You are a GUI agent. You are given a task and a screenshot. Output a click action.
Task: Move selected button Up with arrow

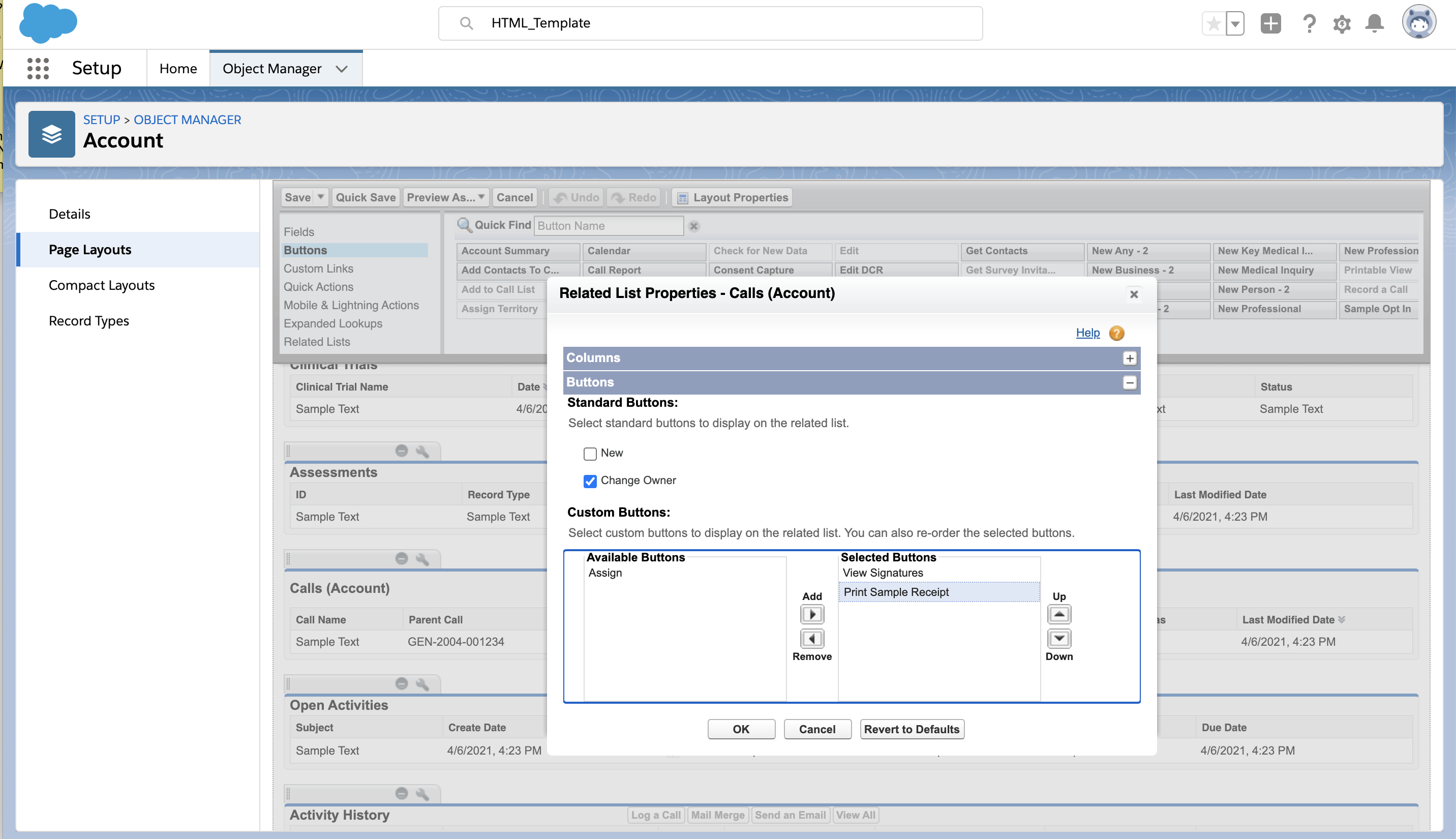(1058, 614)
